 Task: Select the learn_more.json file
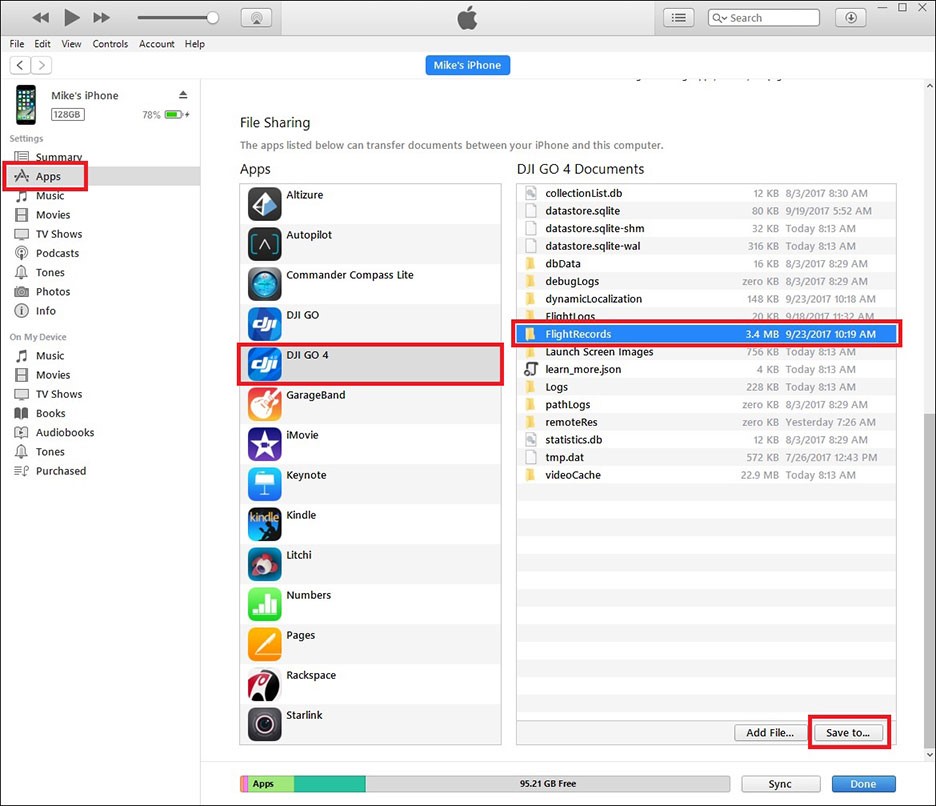coord(706,370)
